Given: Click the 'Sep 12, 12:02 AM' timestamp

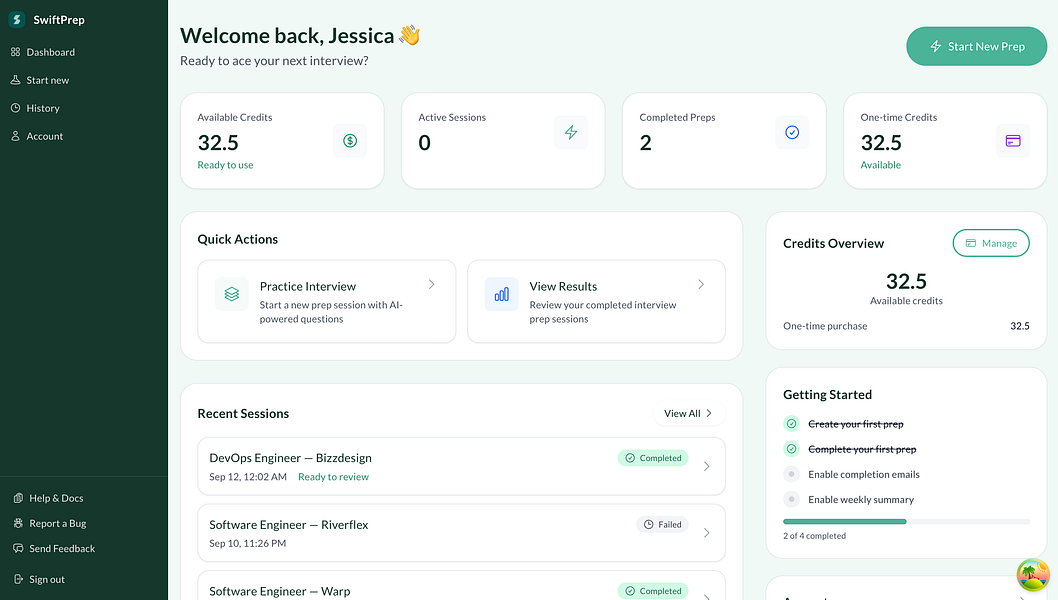Looking at the screenshot, I should coord(248,476).
